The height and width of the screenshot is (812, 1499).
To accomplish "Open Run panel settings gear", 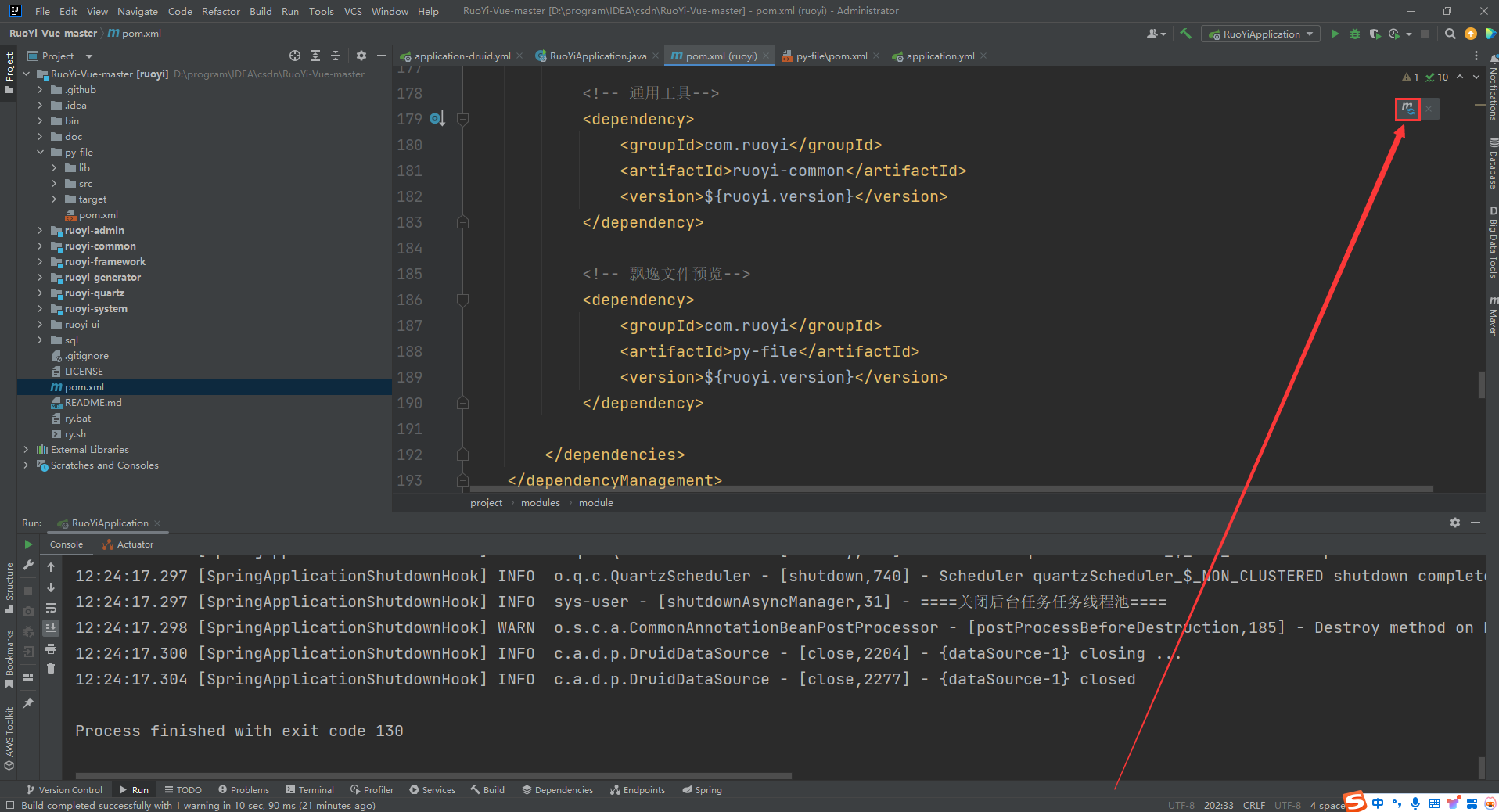I will [1454, 523].
